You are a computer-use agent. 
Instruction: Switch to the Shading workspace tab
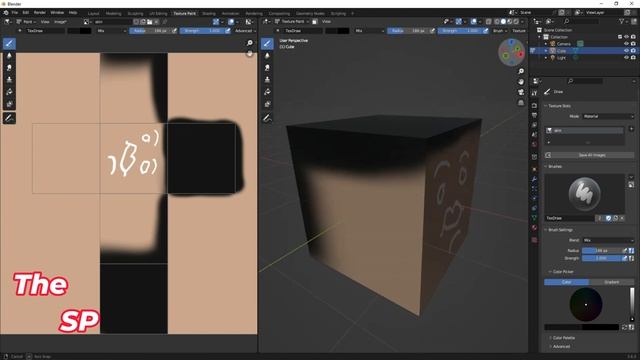[209, 13]
